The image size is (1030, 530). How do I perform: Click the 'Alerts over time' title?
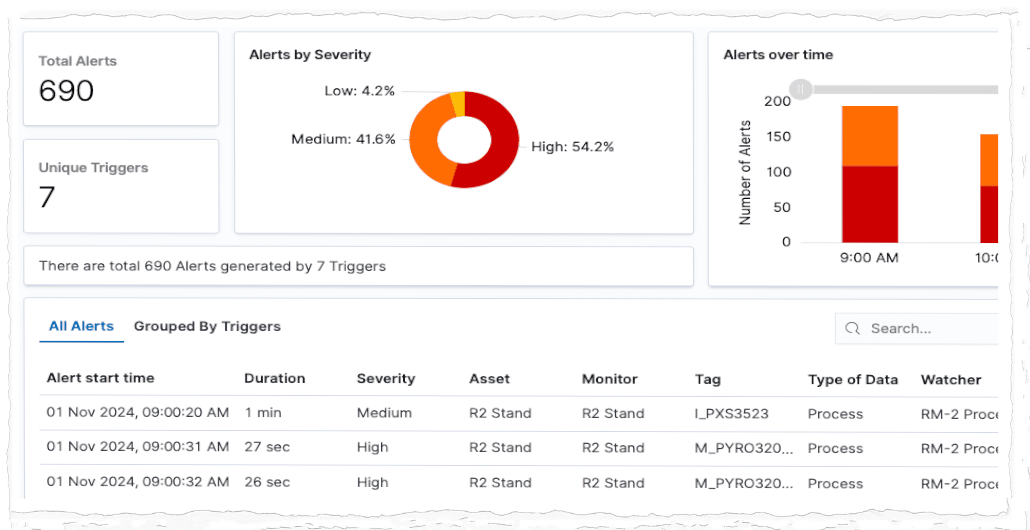tap(778, 55)
